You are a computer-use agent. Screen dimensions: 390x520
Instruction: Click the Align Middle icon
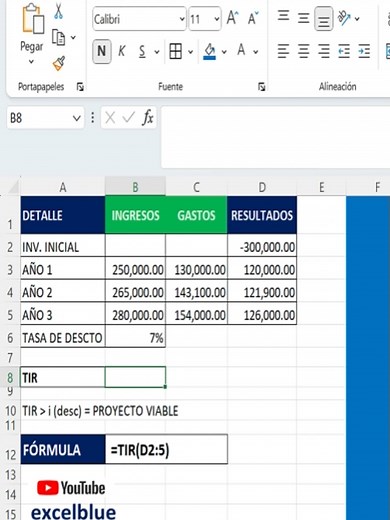click(x=303, y=18)
